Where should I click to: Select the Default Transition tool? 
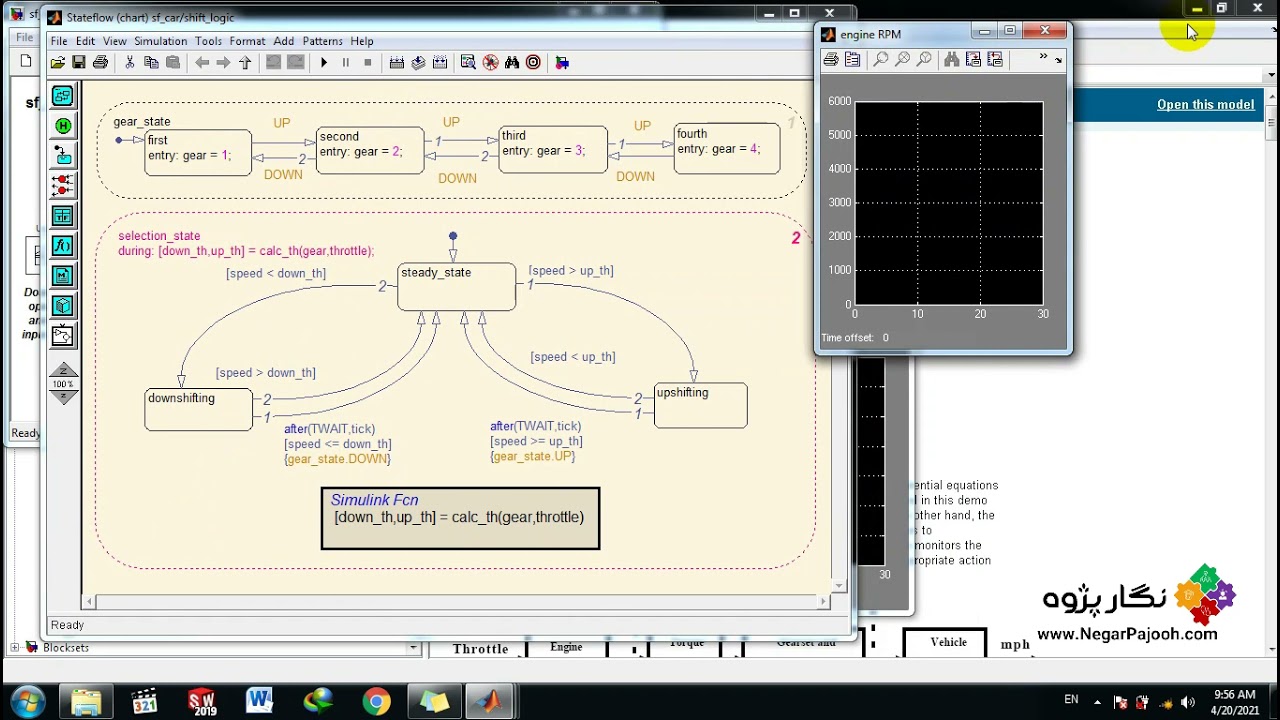(62, 156)
